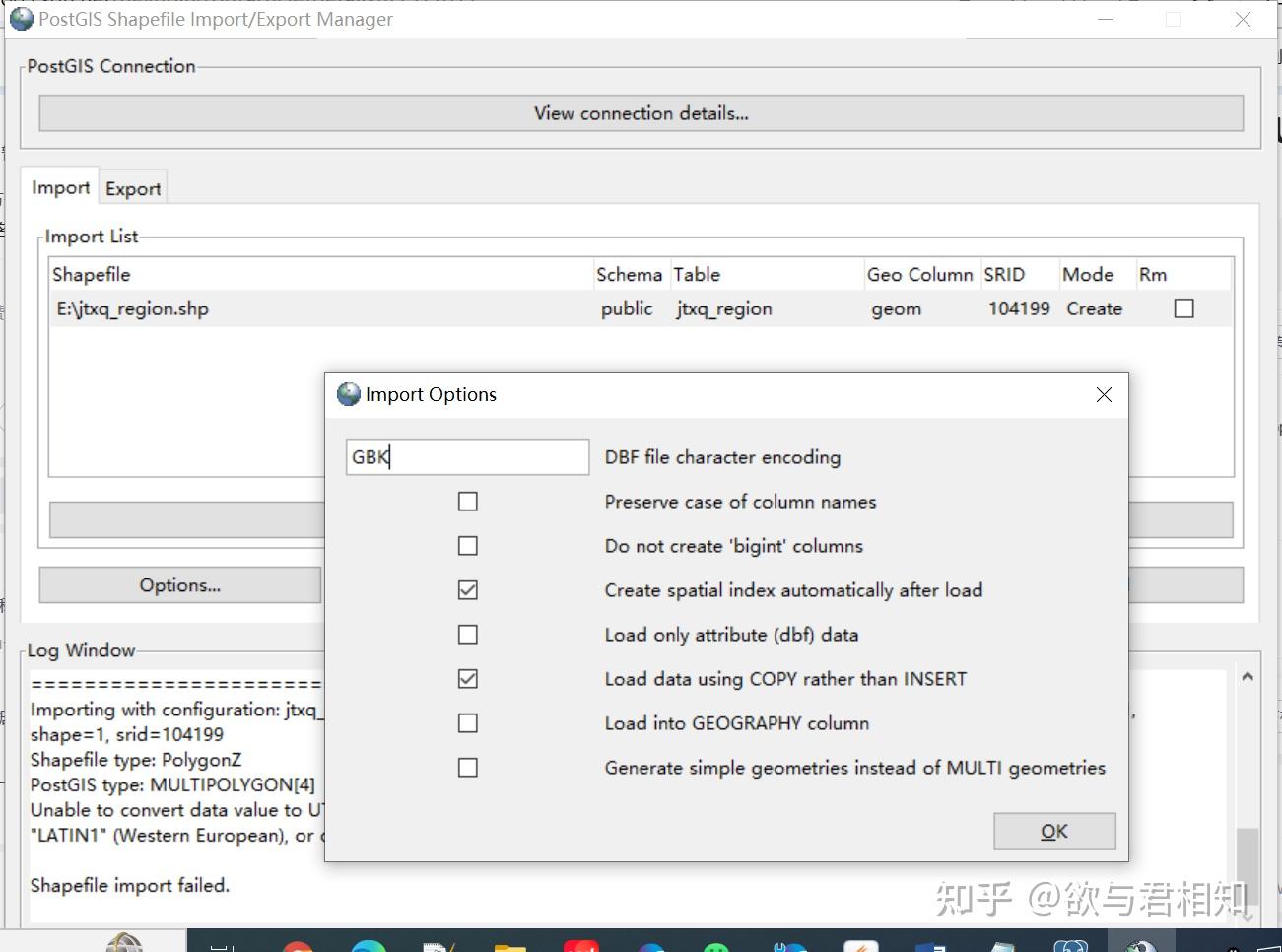1282x952 pixels.
Task: Switch to the Export tab
Action: 133,188
